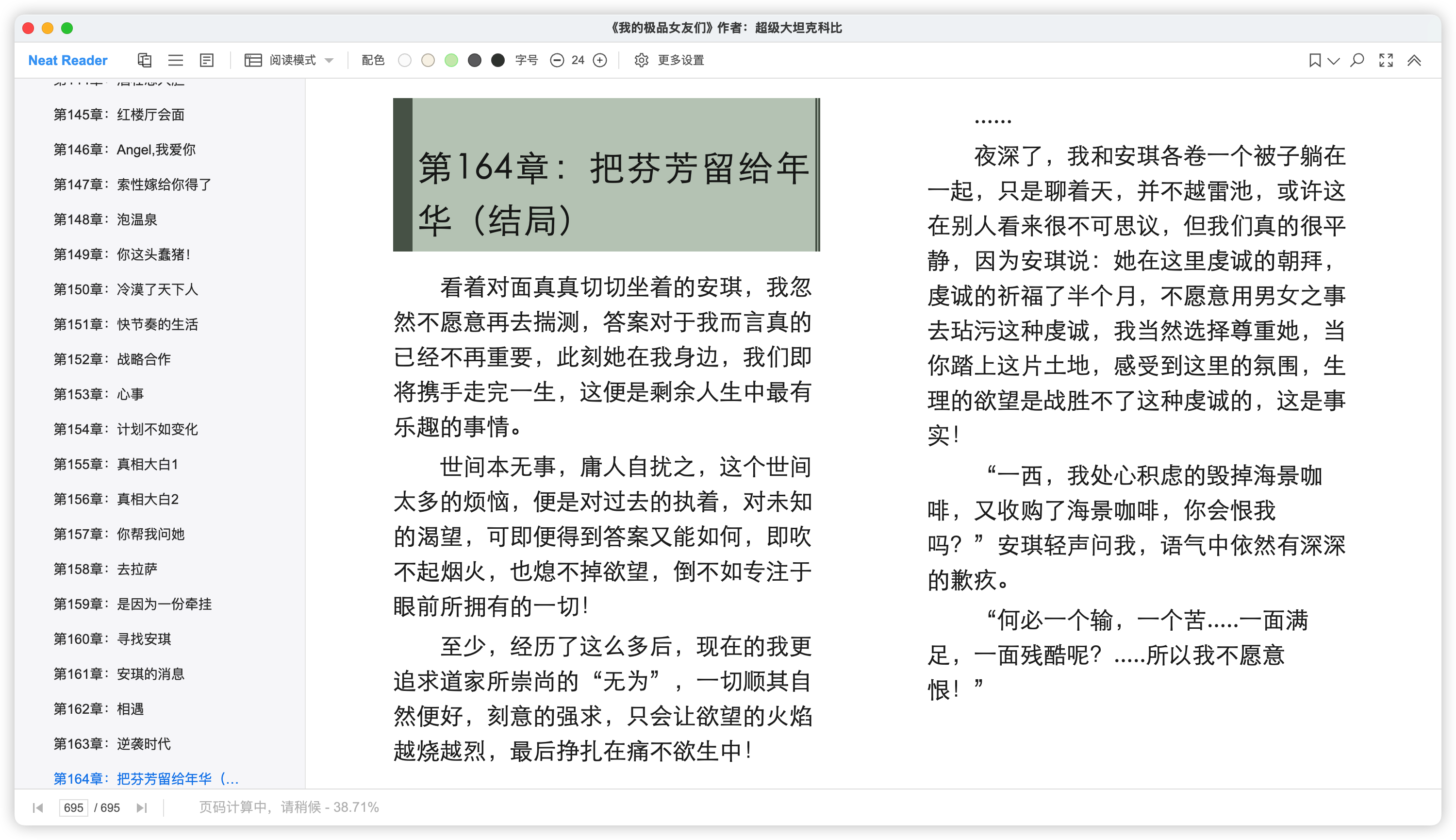Select the green color theme

pos(451,60)
